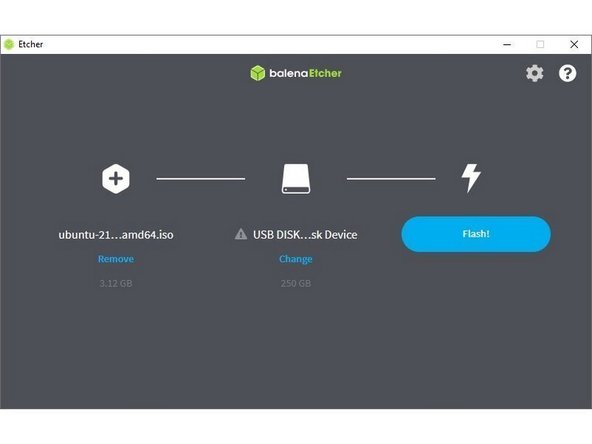The width and height of the screenshot is (592, 444).
Task: Remove the selected ubuntu image
Action: (x=116, y=259)
